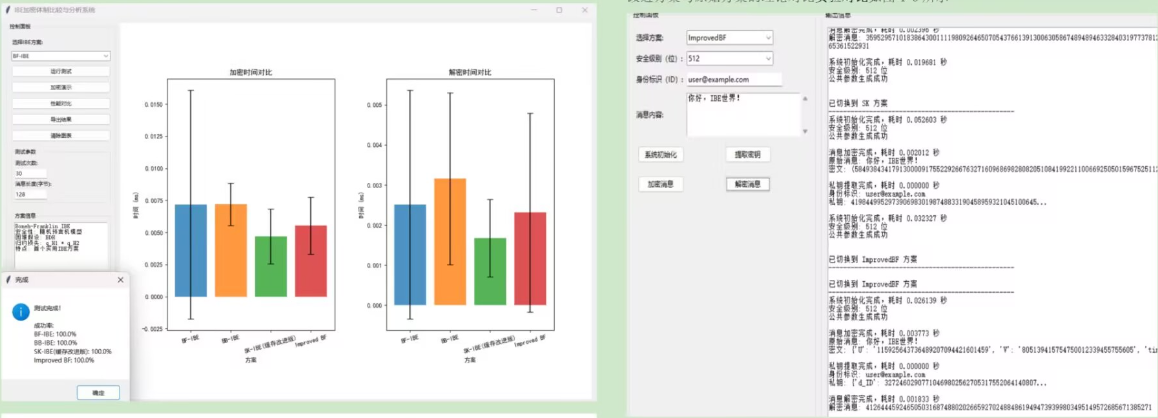Screen dimensions: 1158x418
Task: Click the user@example.com identity field
Action: point(733,79)
